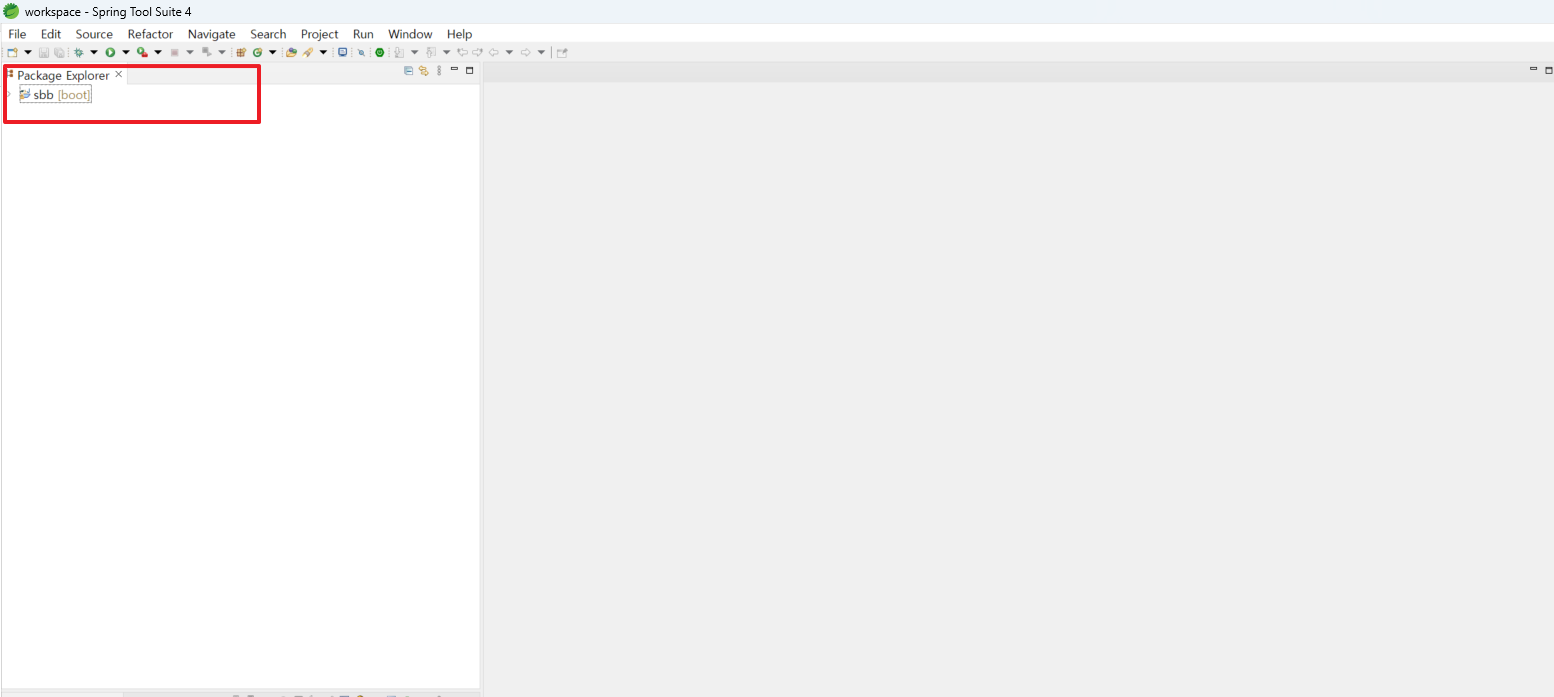Click the green Boot Dashboard power icon
The width and height of the screenshot is (1554, 697).
pyautogui.click(x=380, y=52)
